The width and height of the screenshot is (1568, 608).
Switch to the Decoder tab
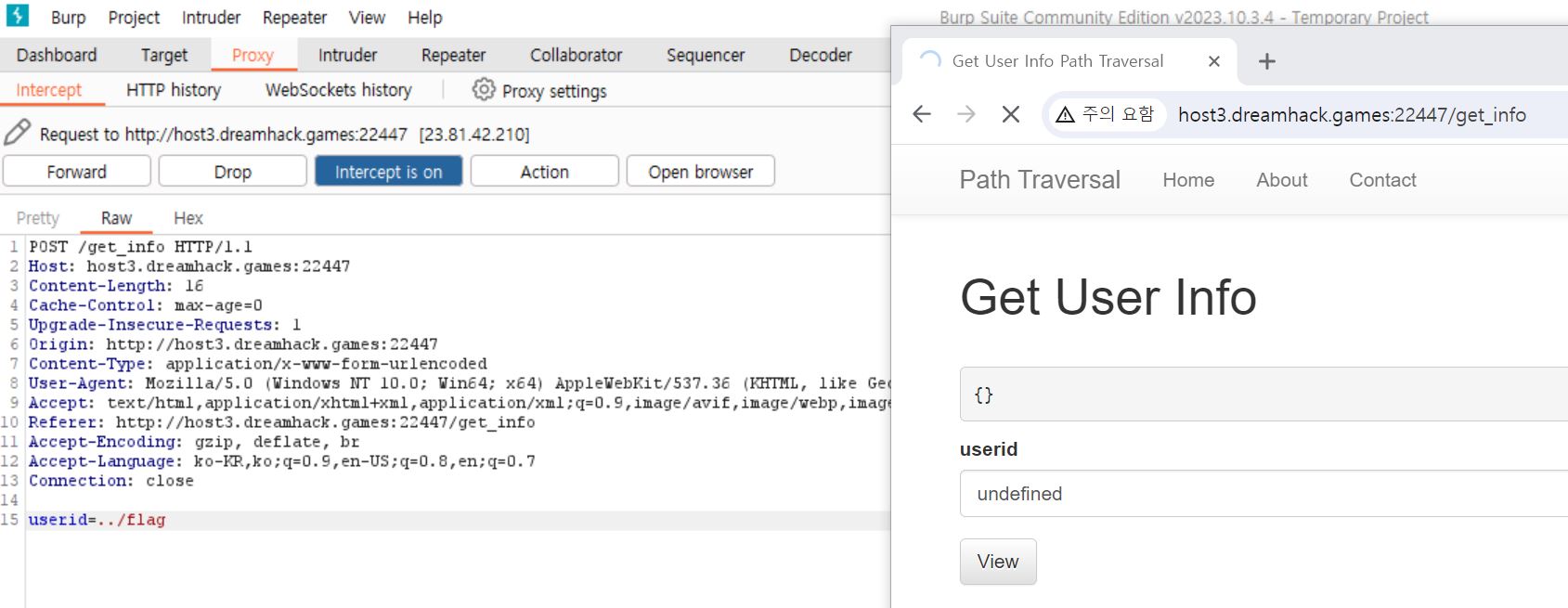[821, 55]
